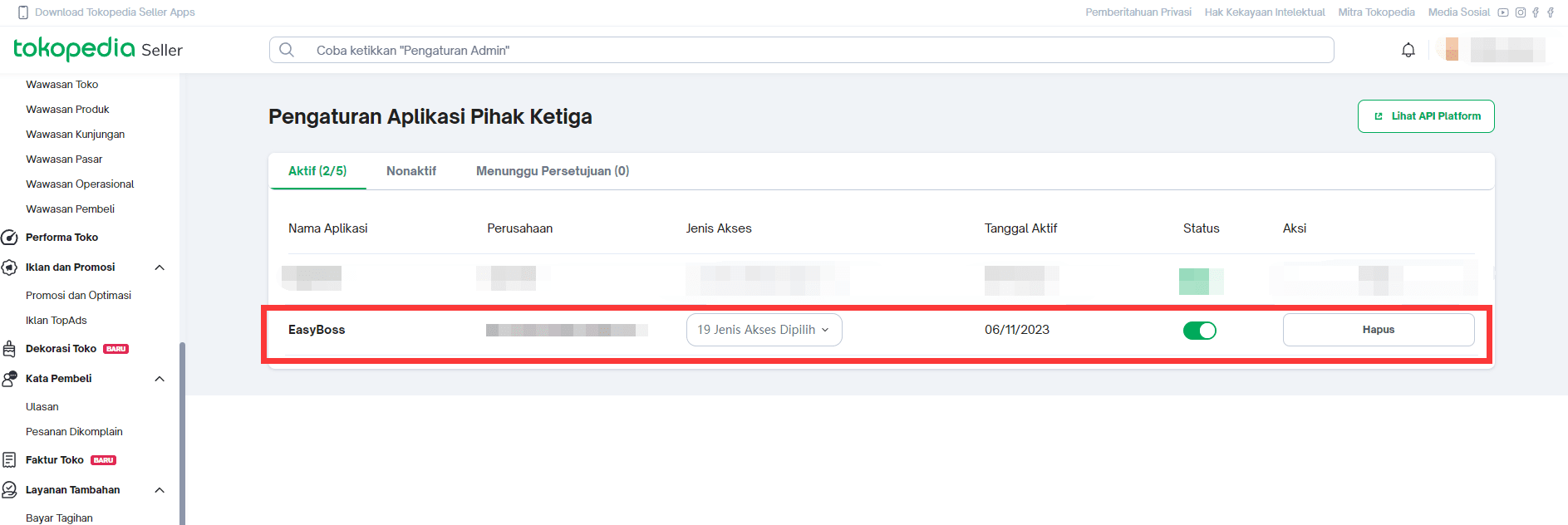Open the Lihat API Platform button
This screenshot has height=525, width=1568.
pyautogui.click(x=1426, y=116)
